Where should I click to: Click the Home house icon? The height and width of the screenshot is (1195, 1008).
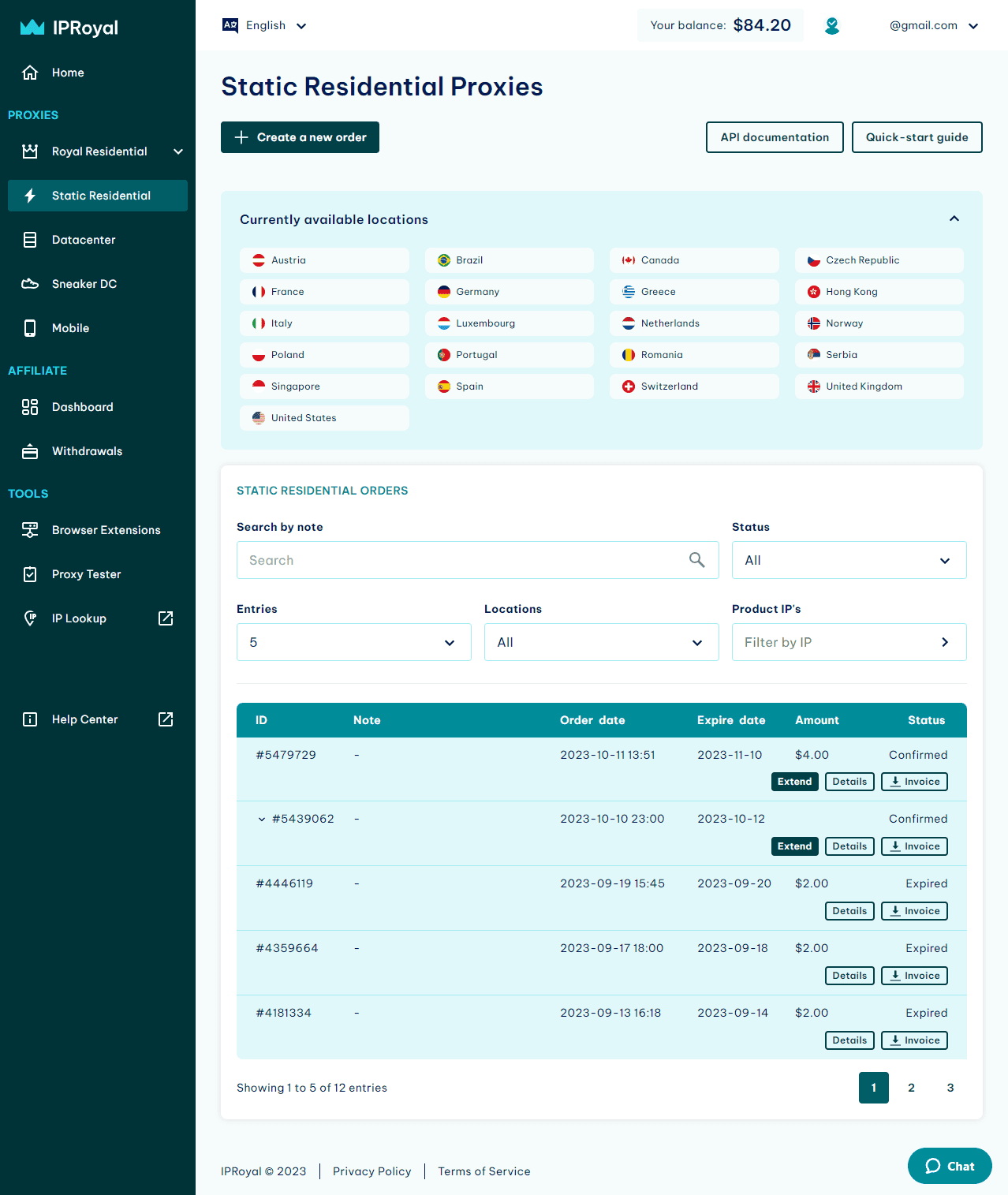point(30,73)
